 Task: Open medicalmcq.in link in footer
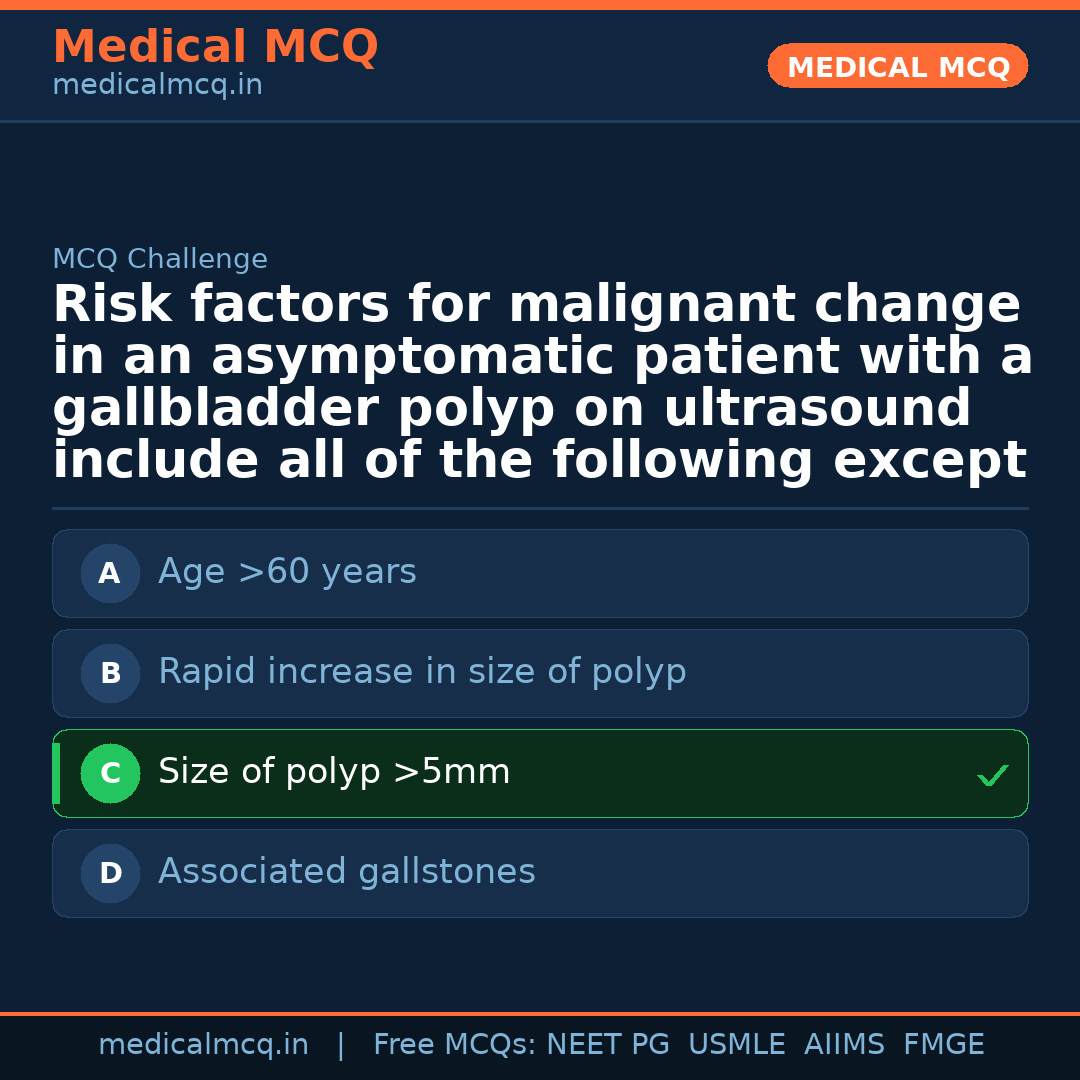[203, 1045]
